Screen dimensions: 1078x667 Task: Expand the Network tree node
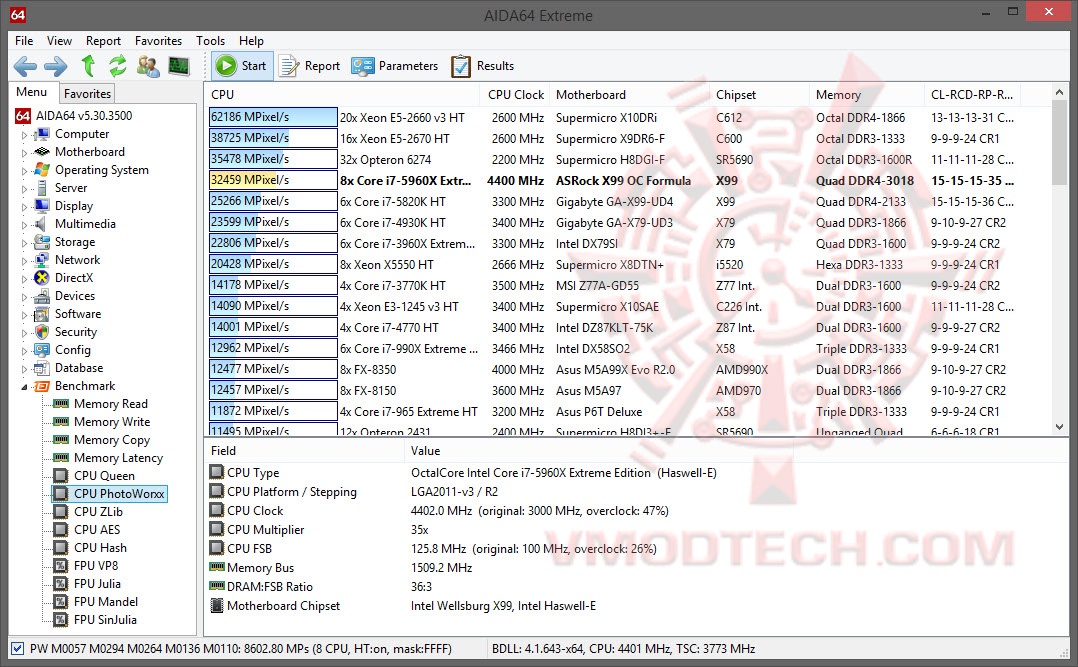(x=25, y=261)
